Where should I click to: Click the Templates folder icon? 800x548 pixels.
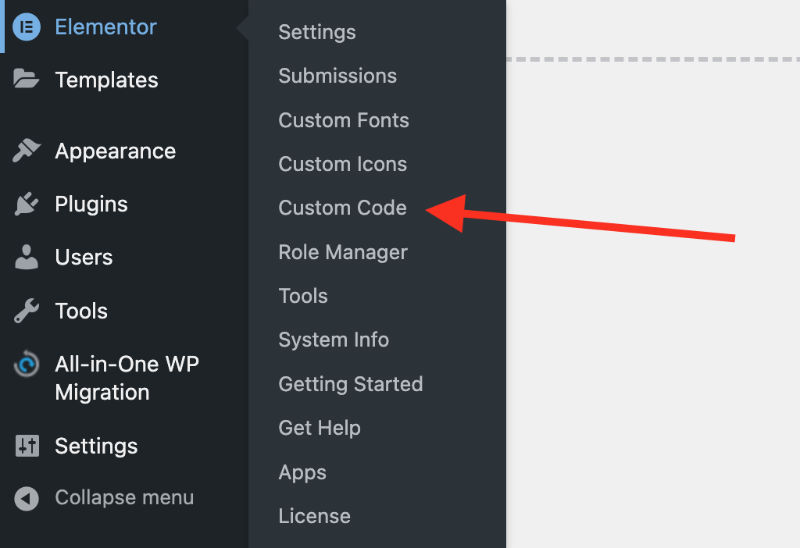(x=26, y=79)
